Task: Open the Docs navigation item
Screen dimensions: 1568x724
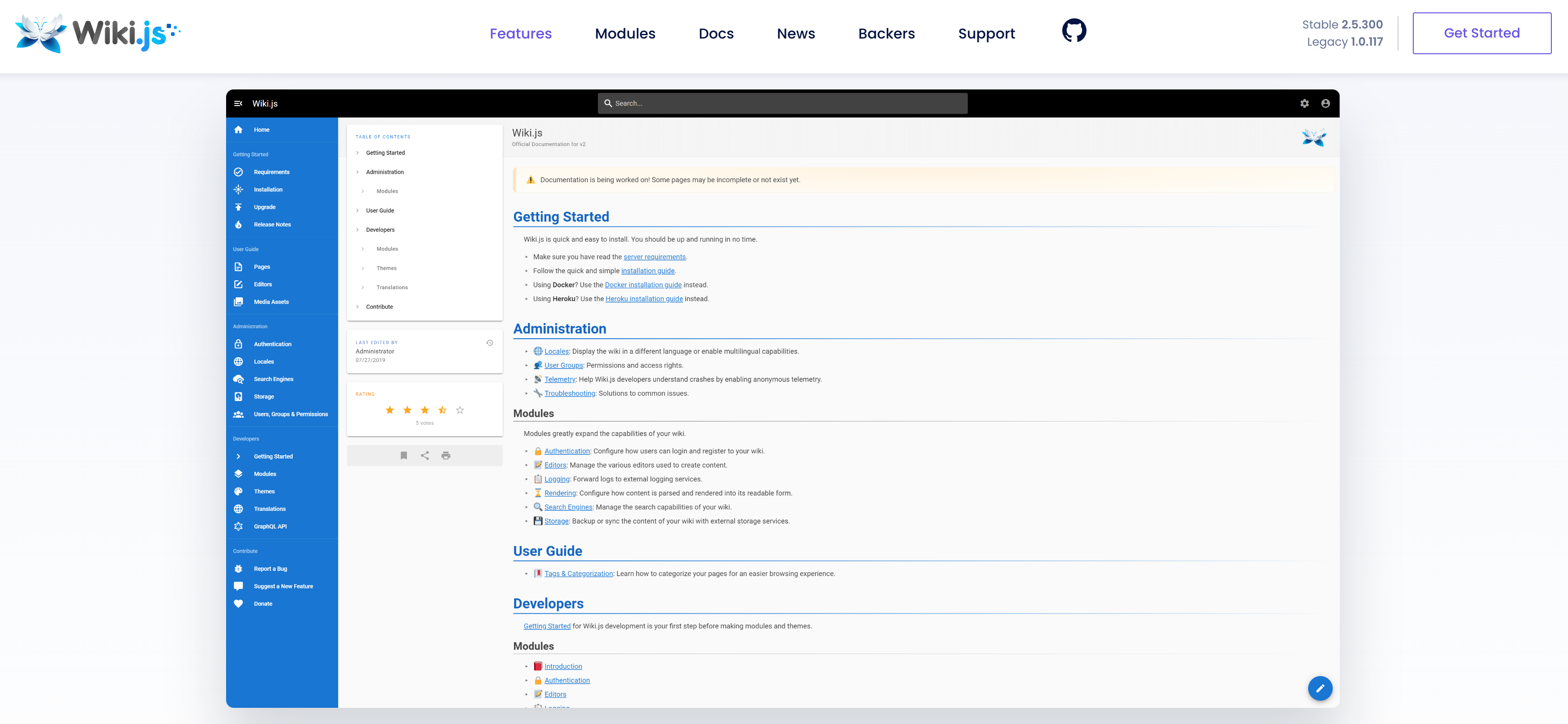Action: coord(716,33)
